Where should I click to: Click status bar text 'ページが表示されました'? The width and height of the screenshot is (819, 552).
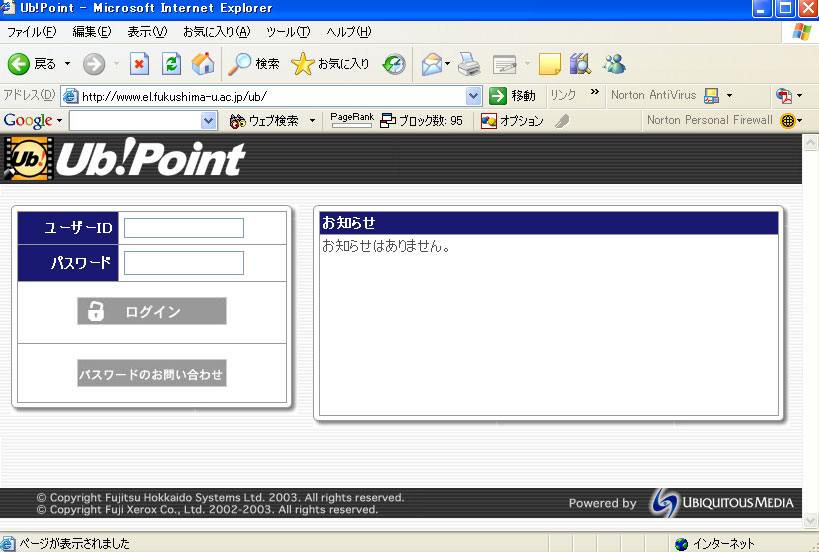pyautogui.click(x=74, y=544)
